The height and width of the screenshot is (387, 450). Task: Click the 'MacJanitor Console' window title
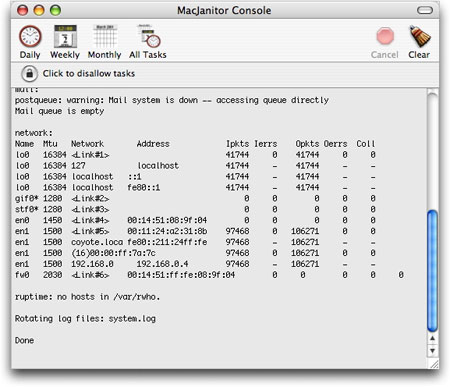(224, 10)
